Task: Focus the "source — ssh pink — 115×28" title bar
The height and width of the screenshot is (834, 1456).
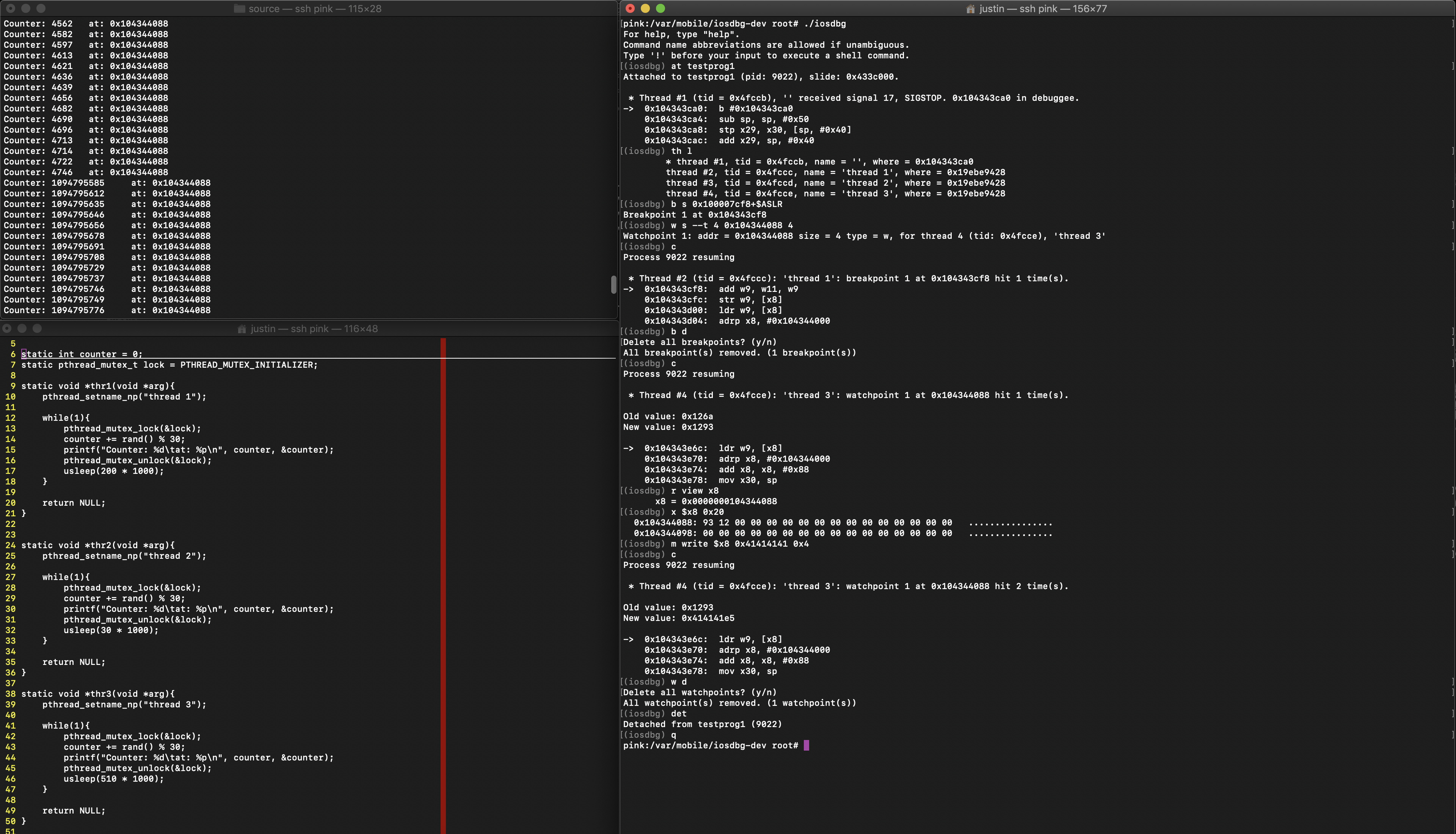Action: pos(314,9)
